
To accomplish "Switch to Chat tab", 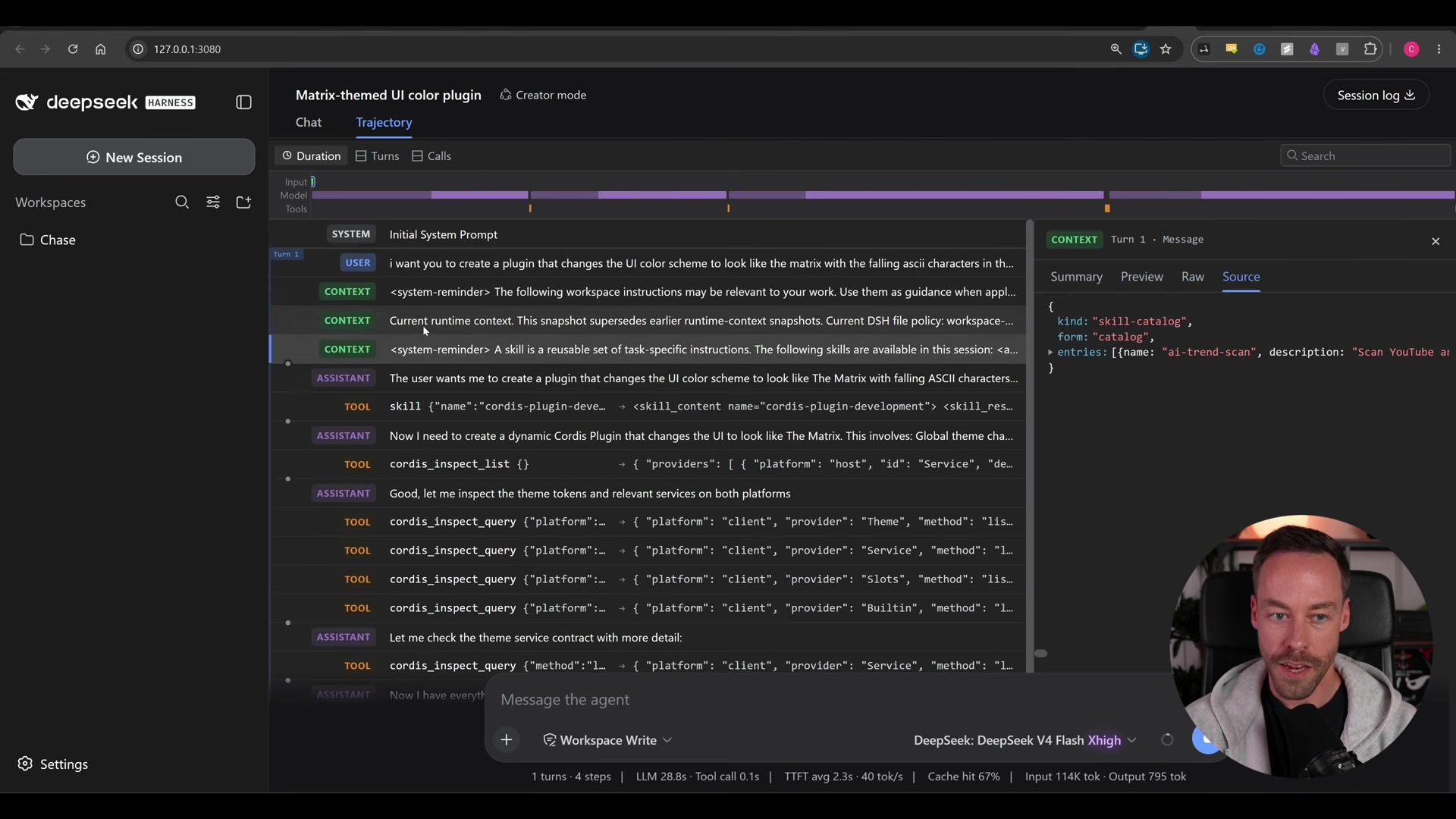I will pyautogui.click(x=309, y=122).
